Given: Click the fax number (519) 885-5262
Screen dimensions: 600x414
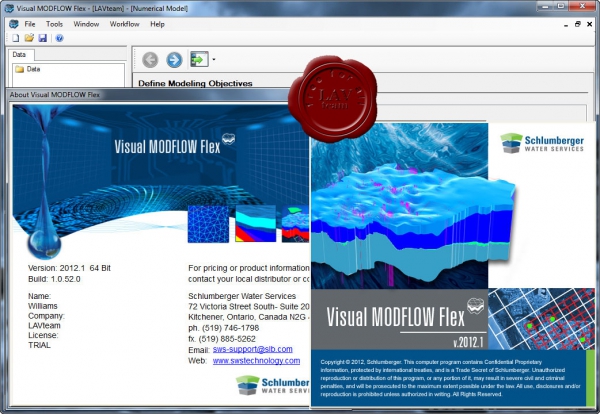Looking at the screenshot, I should click(227, 339).
